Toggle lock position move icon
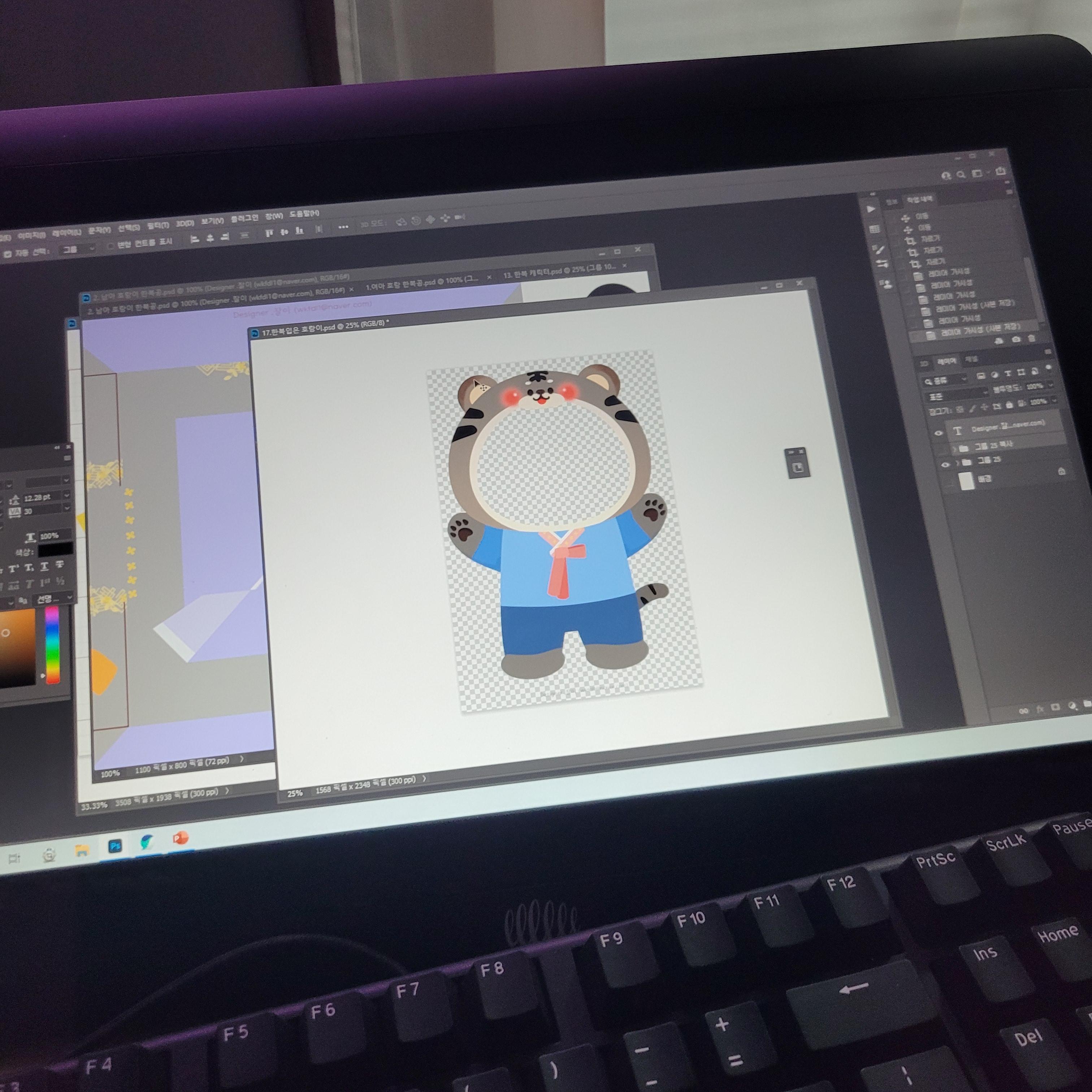This screenshot has height=1092, width=1092. [x=985, y=407]
